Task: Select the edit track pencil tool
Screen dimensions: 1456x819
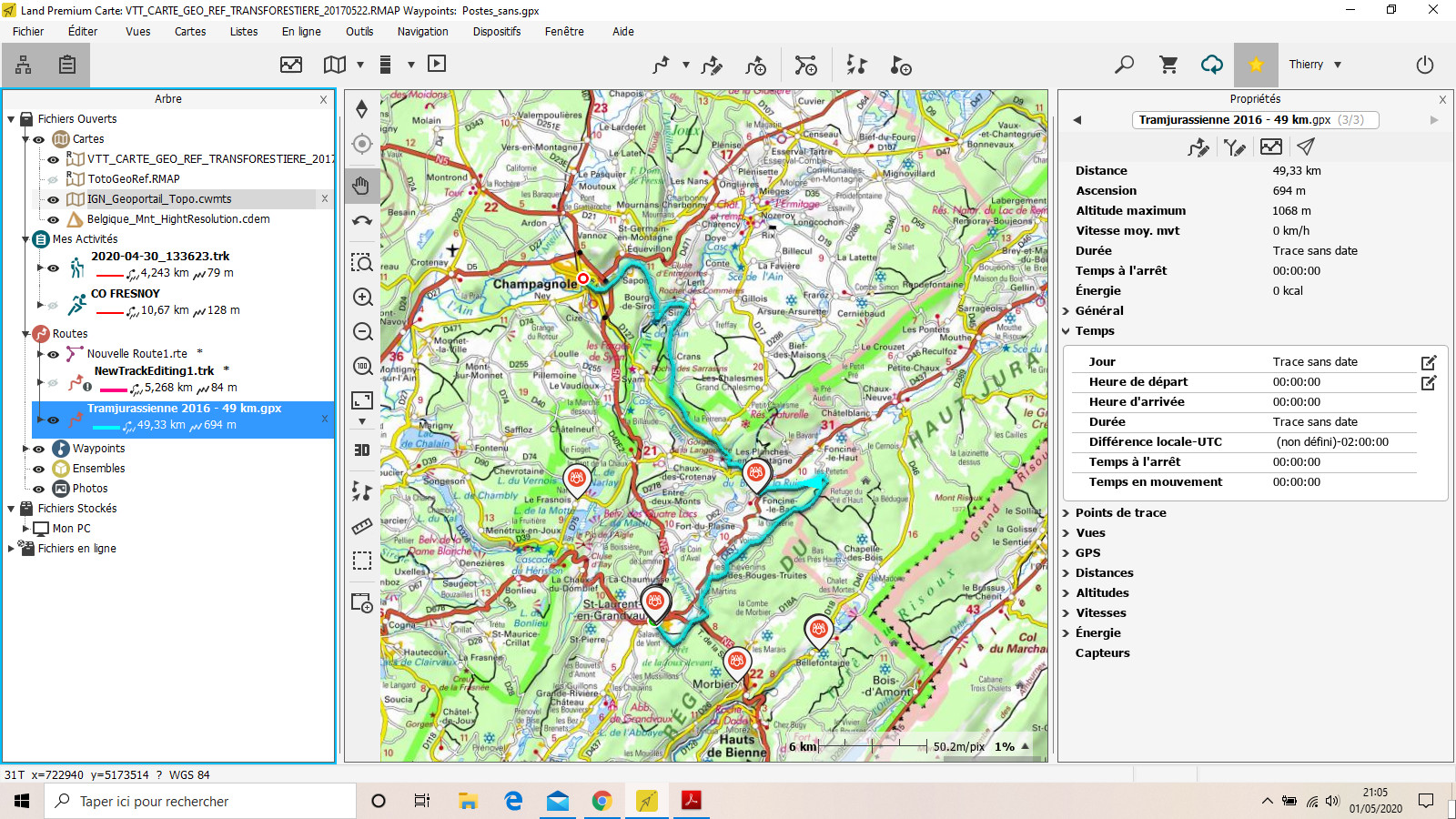Action: 713,65
